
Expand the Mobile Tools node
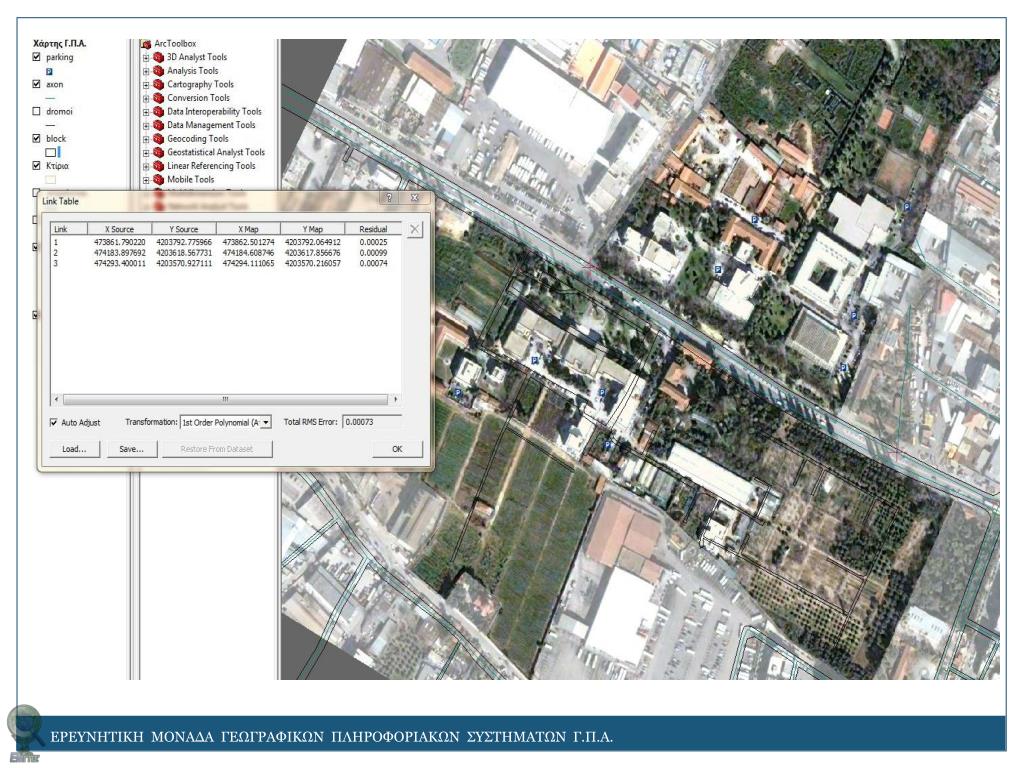(146, 180)
